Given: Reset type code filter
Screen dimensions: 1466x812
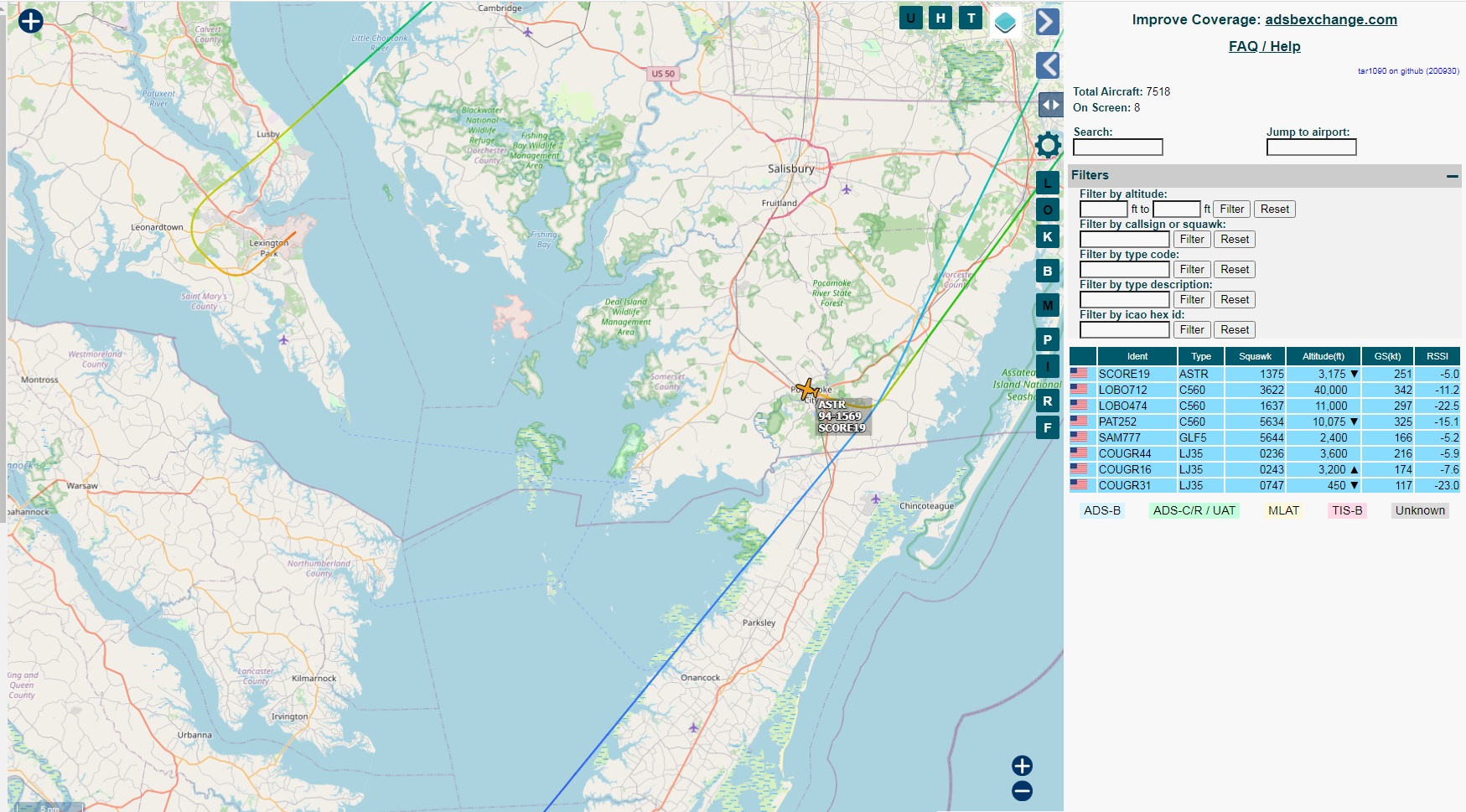Looking at the screenshot, I should click(x=1235, y=270).
